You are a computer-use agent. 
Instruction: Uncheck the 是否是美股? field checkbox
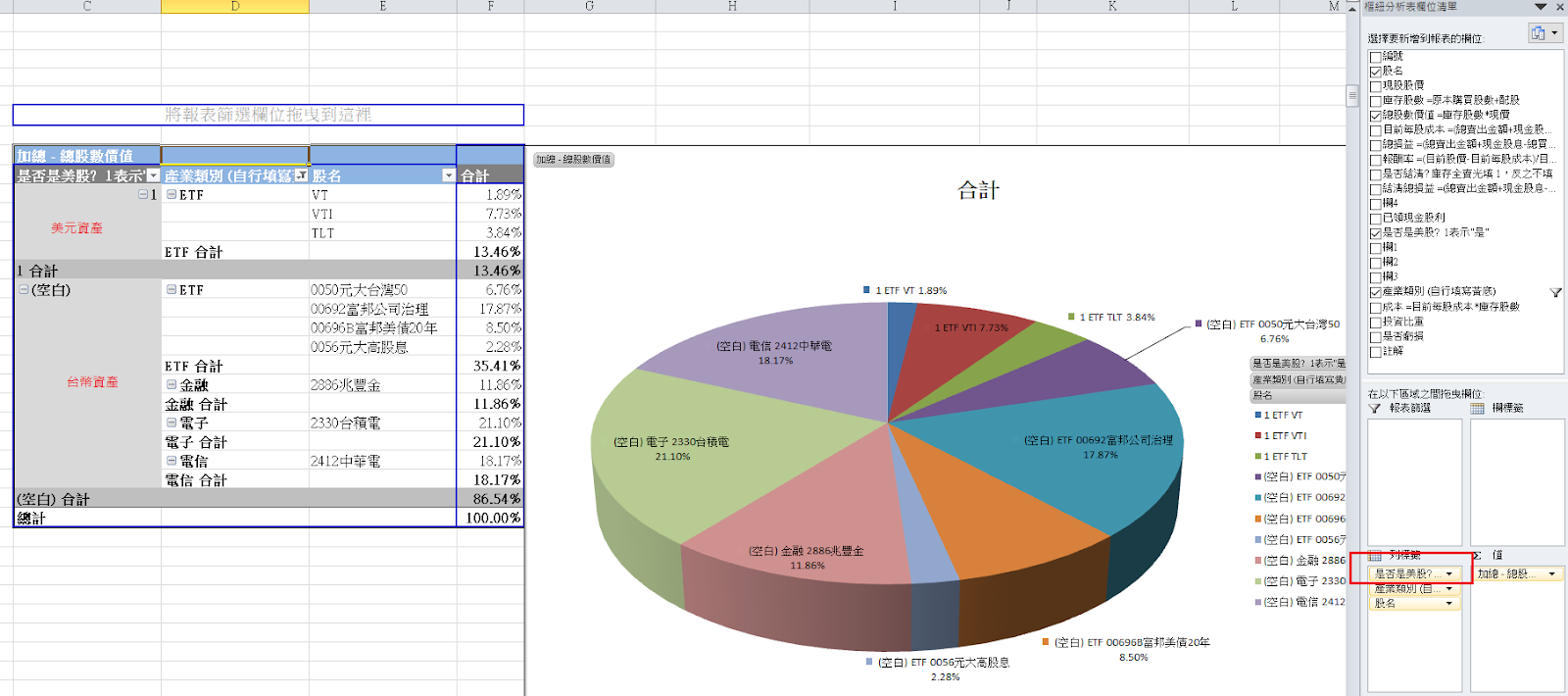point(1375,233)
